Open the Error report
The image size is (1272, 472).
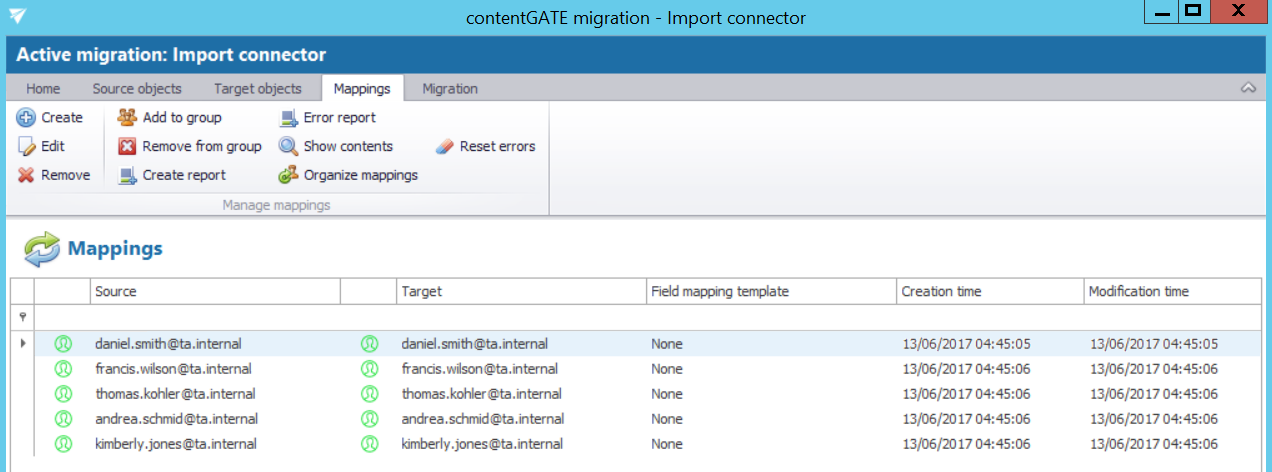click(x=288, y=118)
